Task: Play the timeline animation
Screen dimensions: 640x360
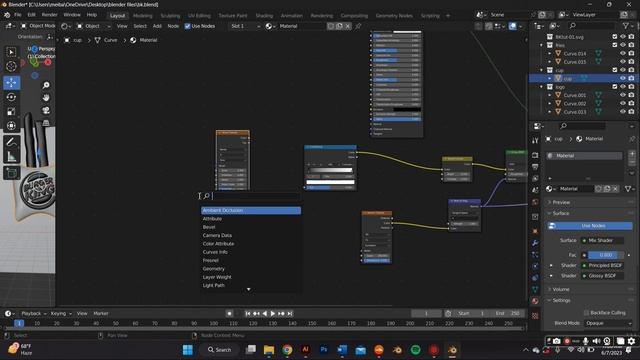Action: [273, 313]
